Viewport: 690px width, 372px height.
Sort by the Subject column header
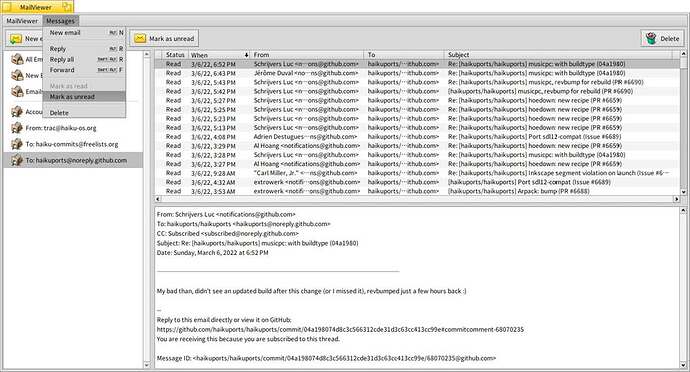click(559, 55)
